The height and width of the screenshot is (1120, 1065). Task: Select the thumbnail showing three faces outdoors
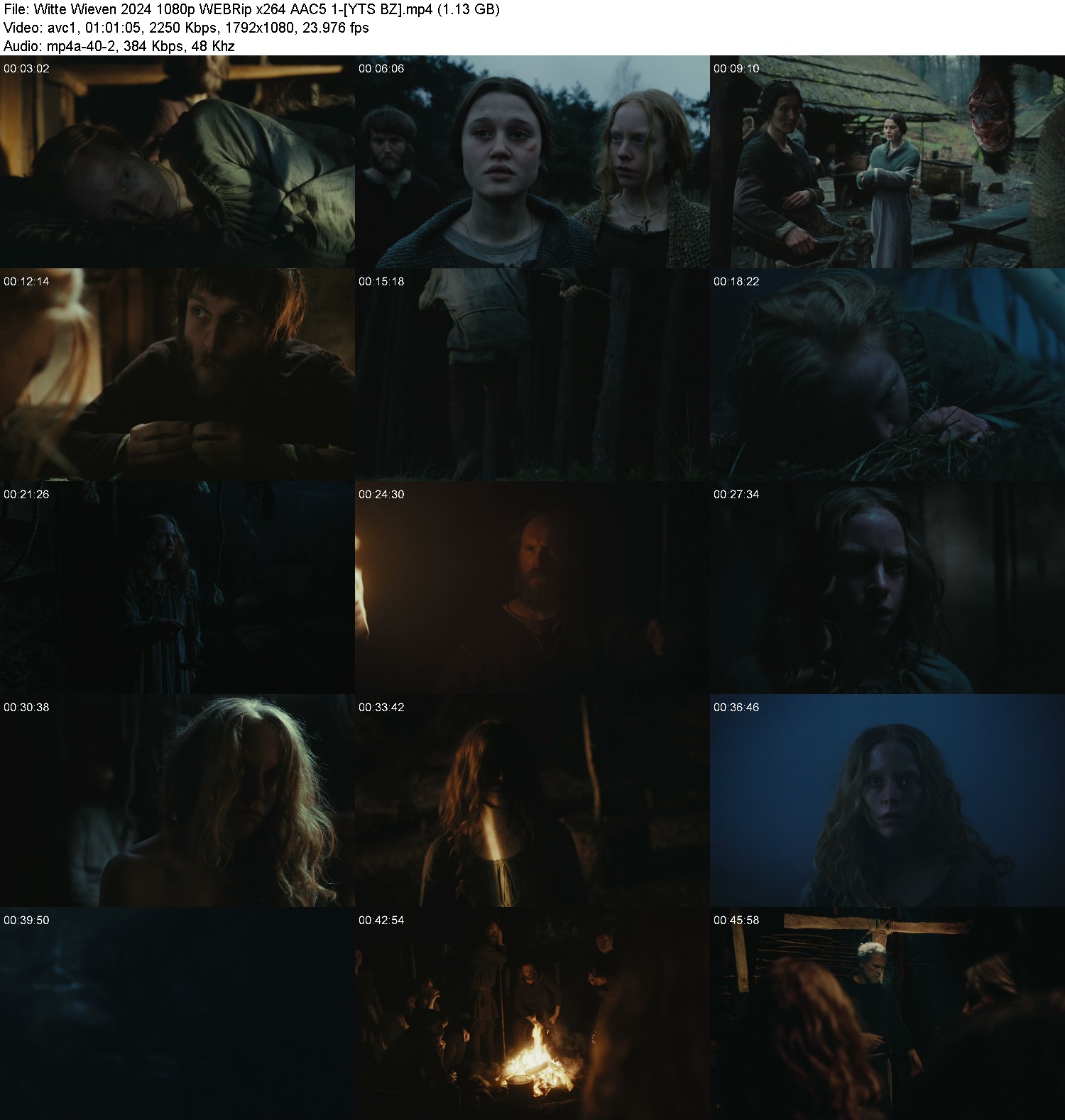click(532, 162)
